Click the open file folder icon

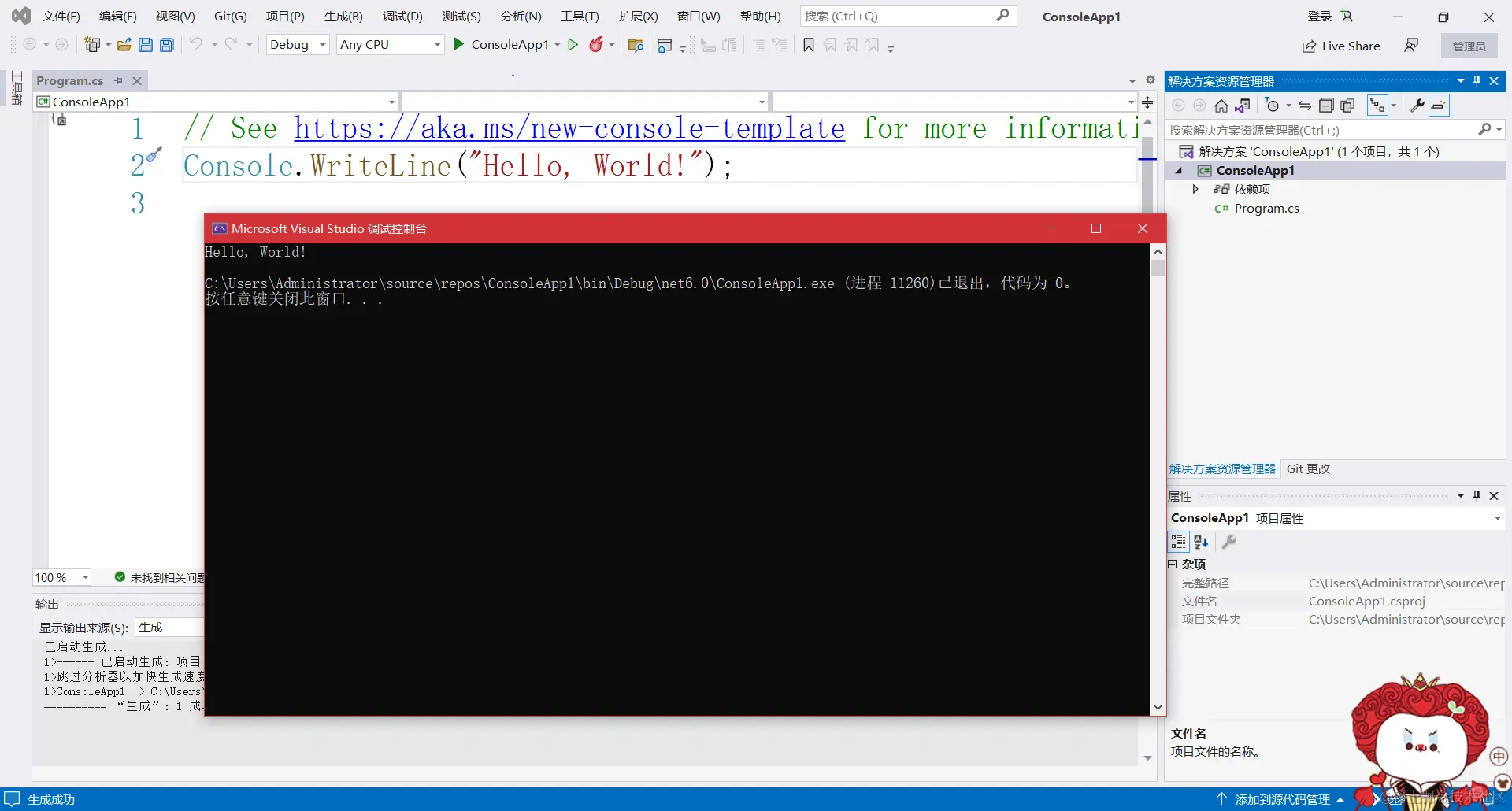coord(124,45)
